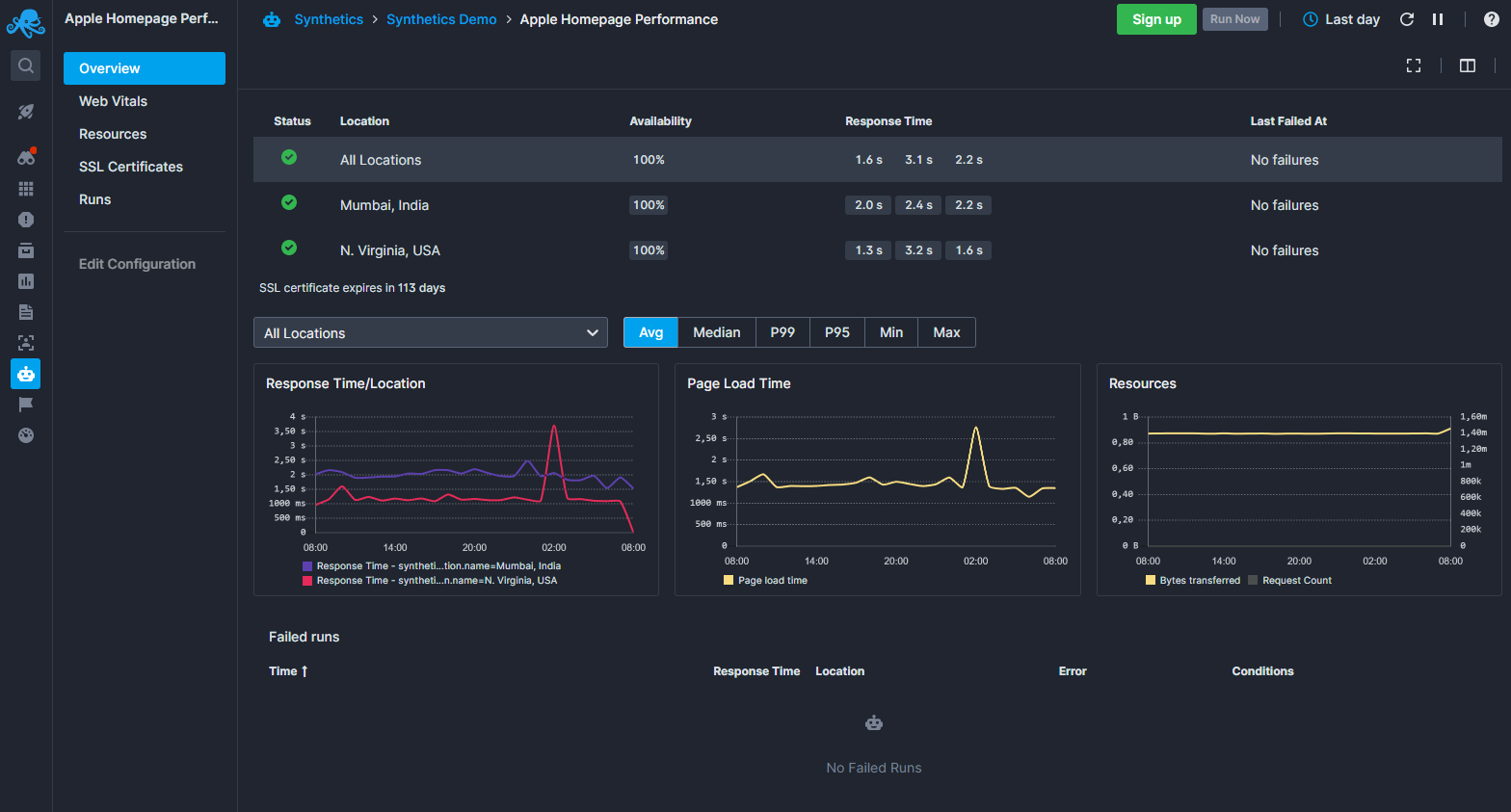The height and width of the screenshot is (812, 1511).
Task: Click the SSL certificate expires in 113 days text
Action: [352, 288]
